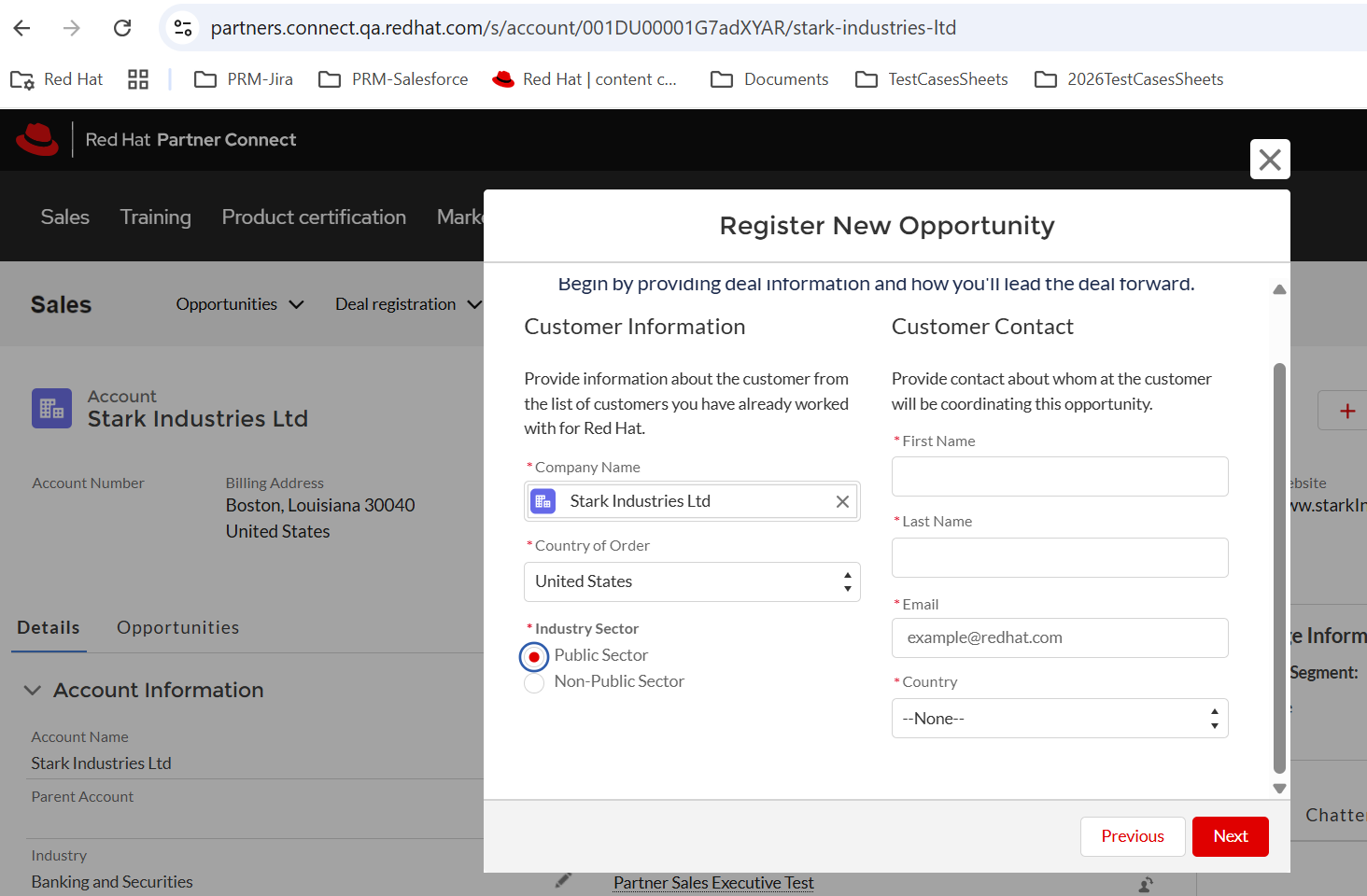
Task: Click the site information icon in address bar
Action: point(184,28)
